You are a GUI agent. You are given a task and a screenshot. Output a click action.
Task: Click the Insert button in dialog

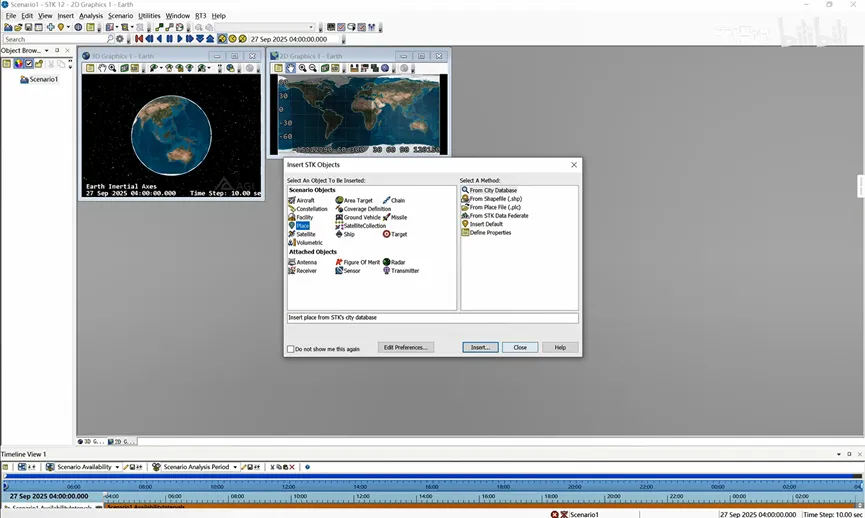[480, 348]
